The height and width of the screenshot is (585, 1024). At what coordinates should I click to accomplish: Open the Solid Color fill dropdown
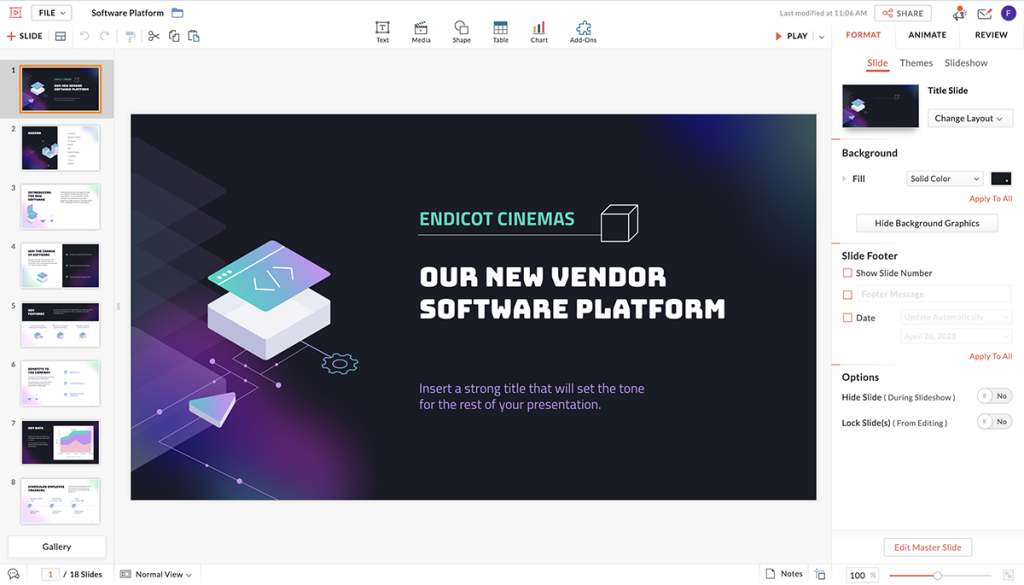coord(945,179)
